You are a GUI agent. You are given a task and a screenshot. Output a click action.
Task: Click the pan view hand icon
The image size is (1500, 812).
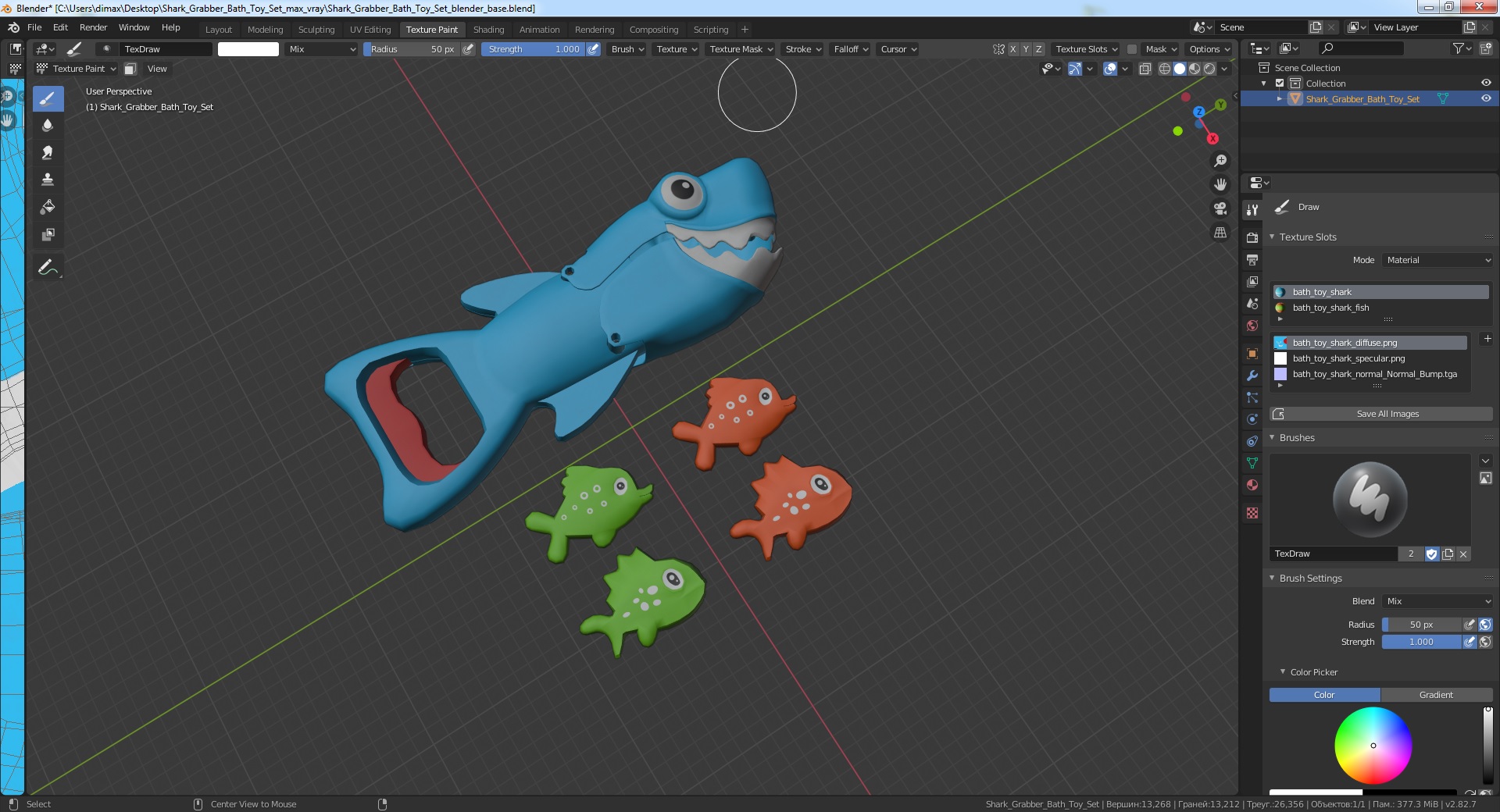(x=1220, y=185)
